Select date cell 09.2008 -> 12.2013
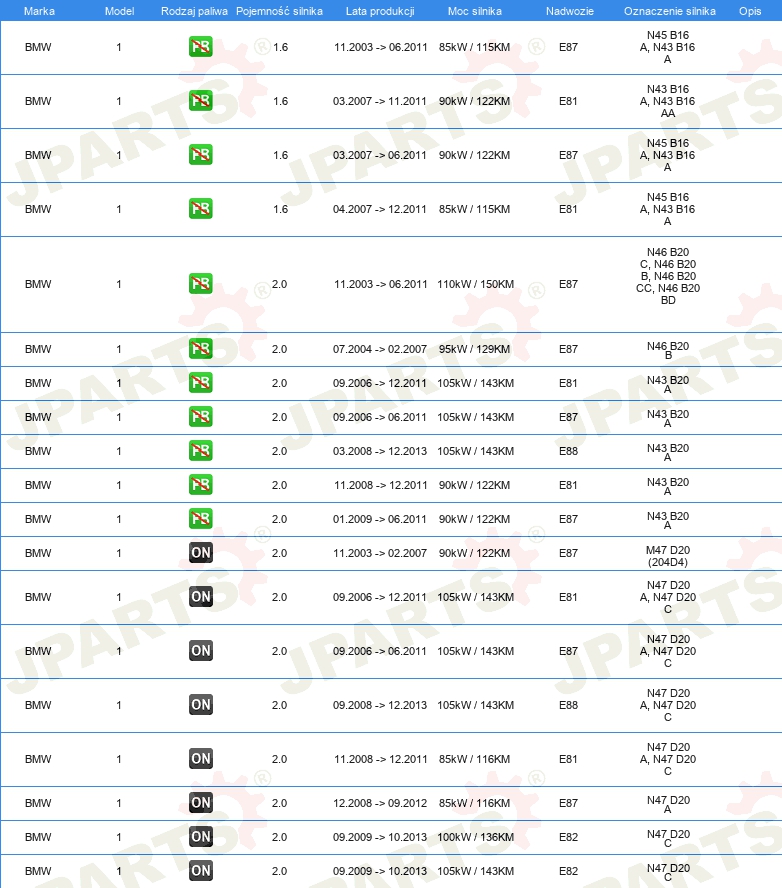This screenshot has width=782, height=888. (379, 705)
